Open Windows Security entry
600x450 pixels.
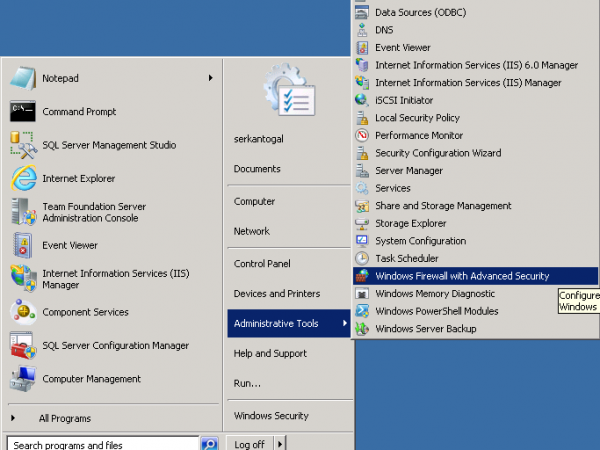[271, 416]
